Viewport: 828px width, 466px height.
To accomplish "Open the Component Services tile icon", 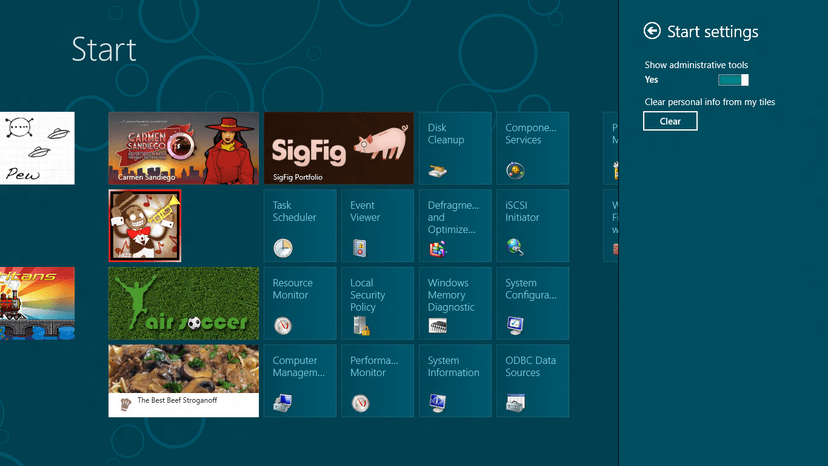I will coord(515,171).
